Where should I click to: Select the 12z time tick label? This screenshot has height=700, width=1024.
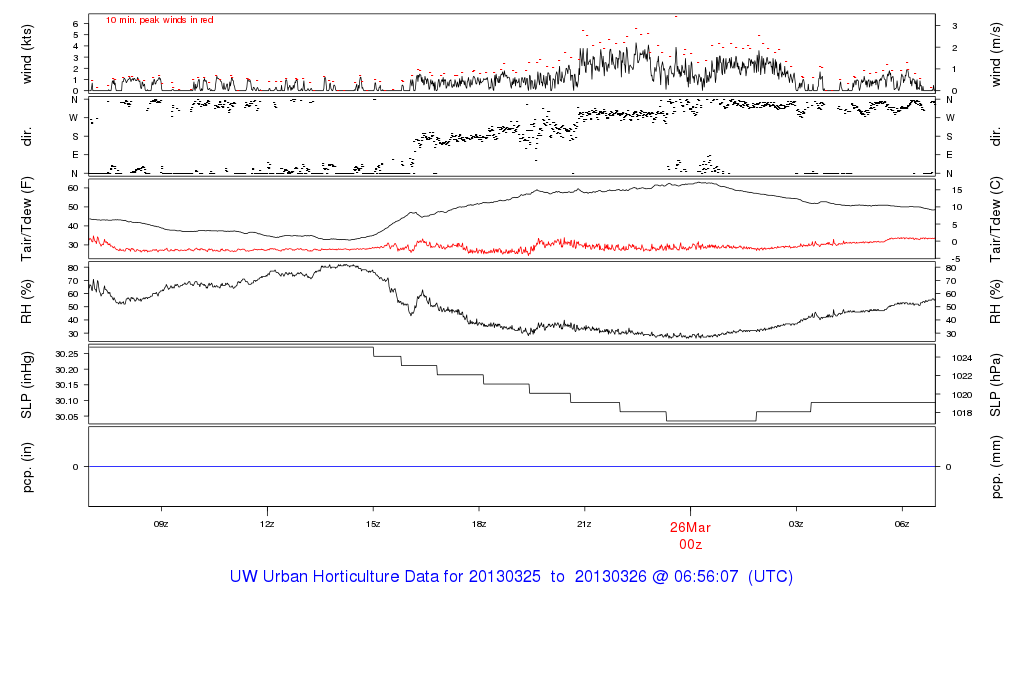click(267, 523)
